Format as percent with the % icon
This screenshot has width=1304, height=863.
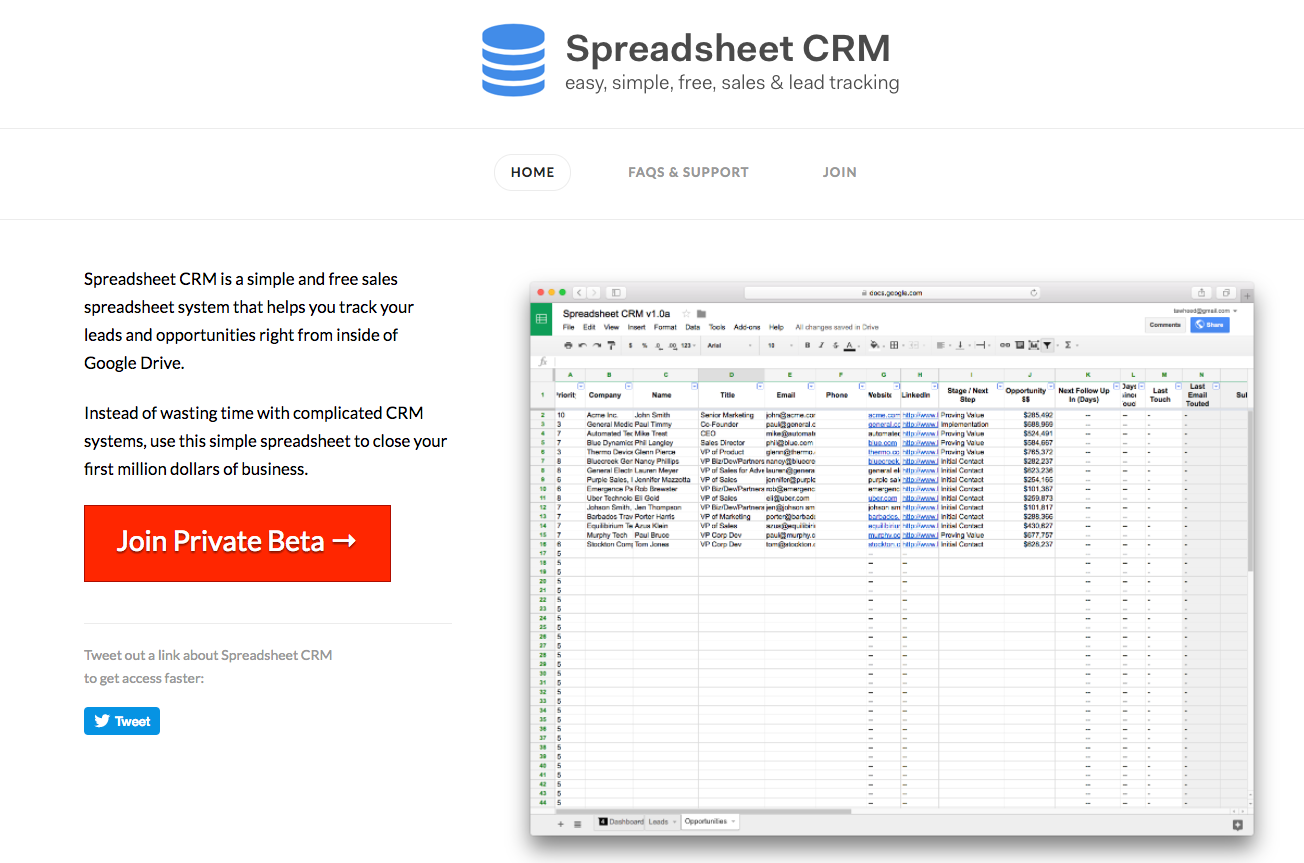(x=644, y=345)
